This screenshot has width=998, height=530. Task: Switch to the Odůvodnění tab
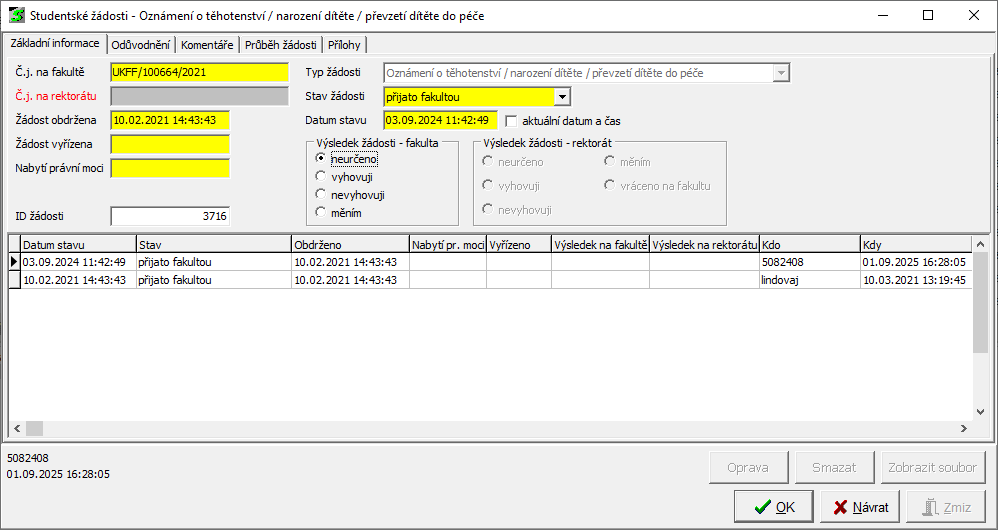point(141,45)
